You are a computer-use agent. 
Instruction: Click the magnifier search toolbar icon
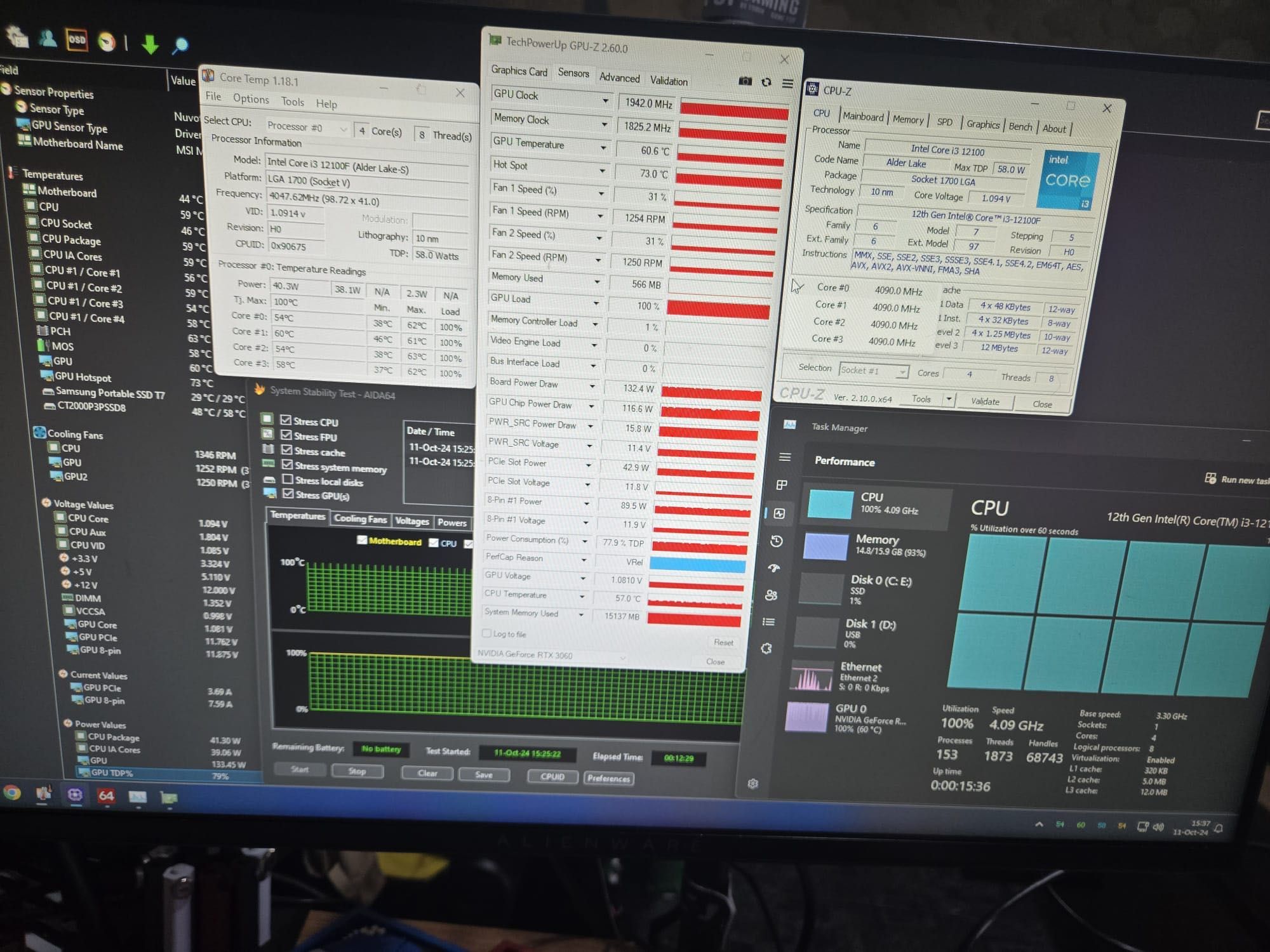tap(180, 45)
